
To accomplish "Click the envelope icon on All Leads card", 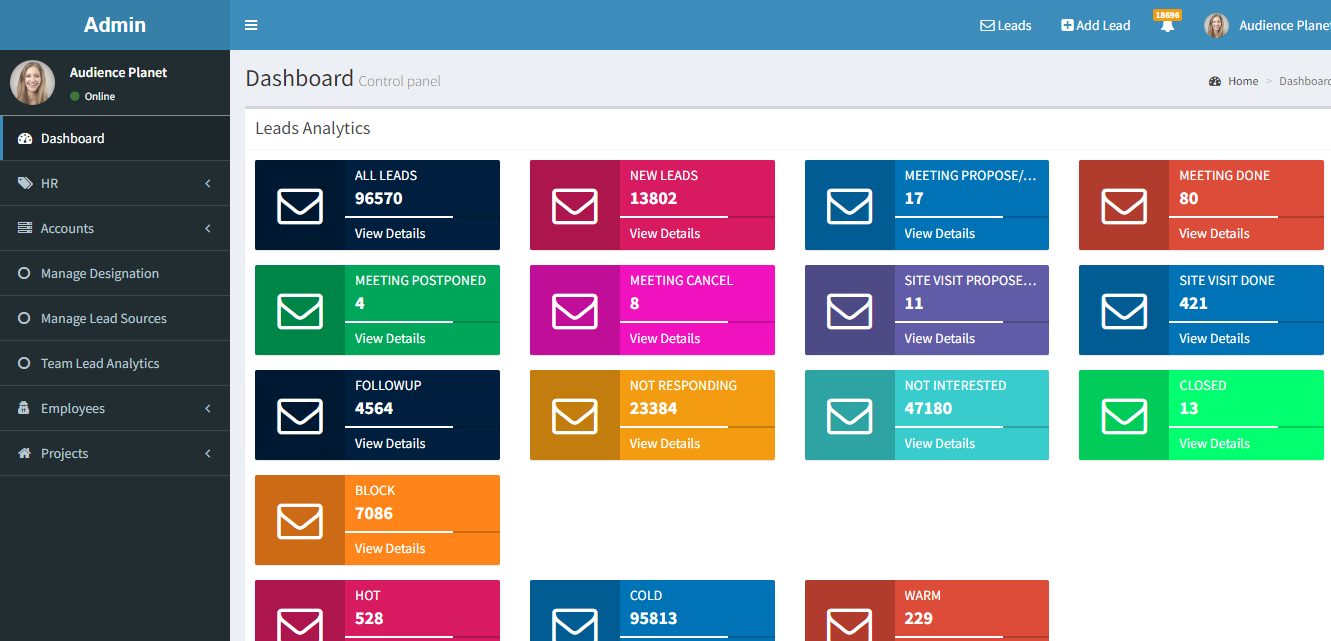I will pos(300,206).
